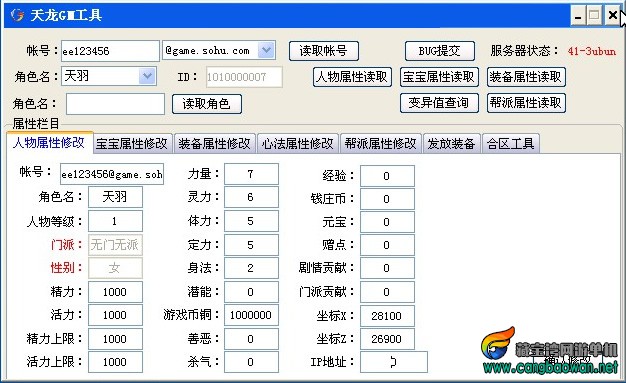Expand the 角色名 天羽 combo box
The image size is (626, 383).
click(x=147, y=76)
